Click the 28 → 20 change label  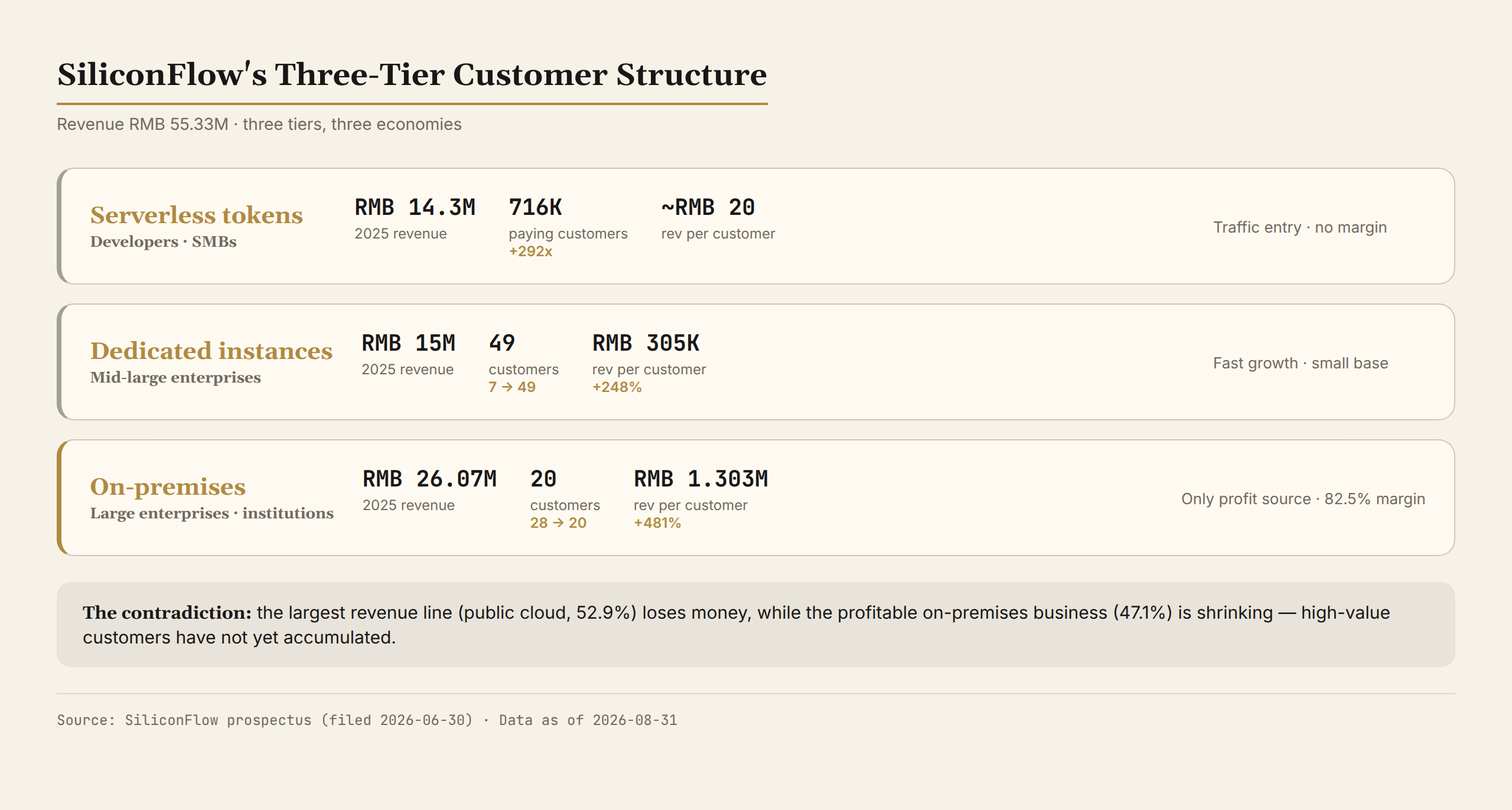point(559,523)
